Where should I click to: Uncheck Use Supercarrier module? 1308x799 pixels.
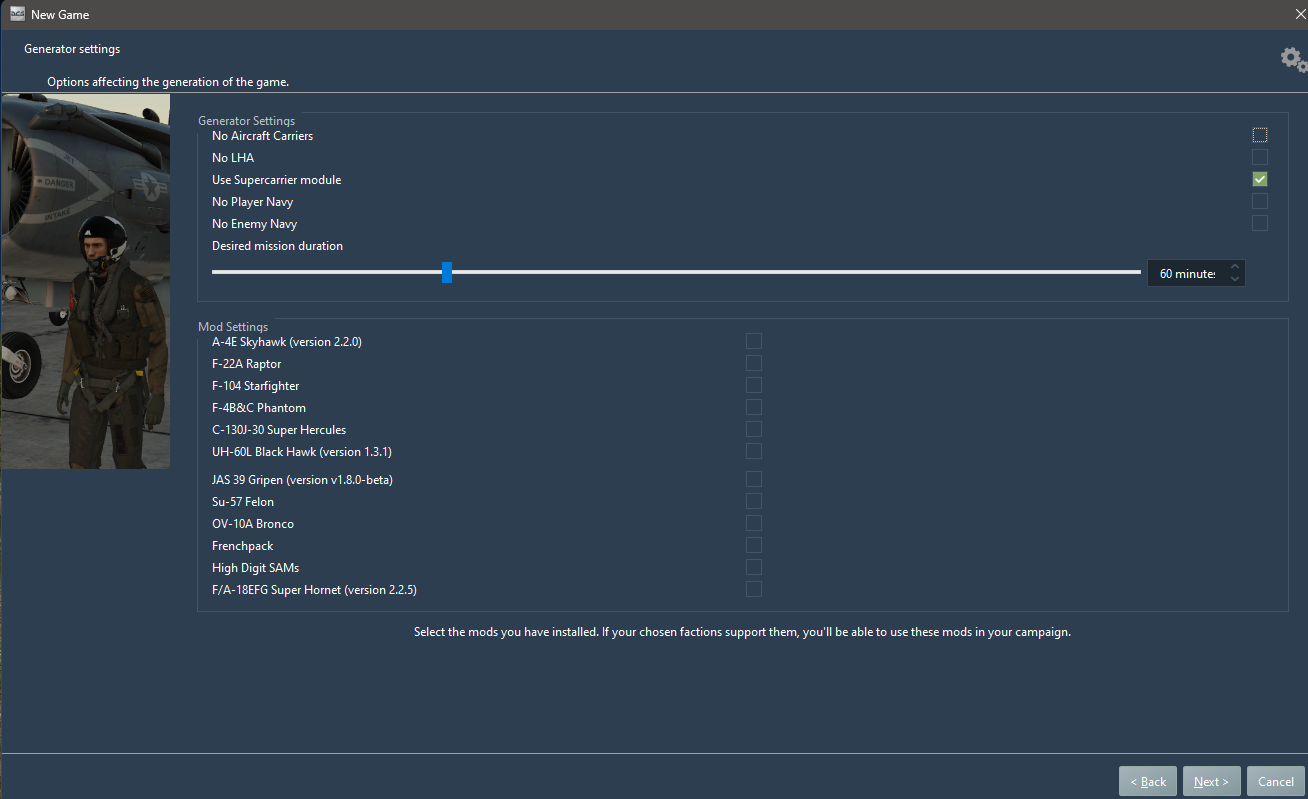coord(1260,179)
